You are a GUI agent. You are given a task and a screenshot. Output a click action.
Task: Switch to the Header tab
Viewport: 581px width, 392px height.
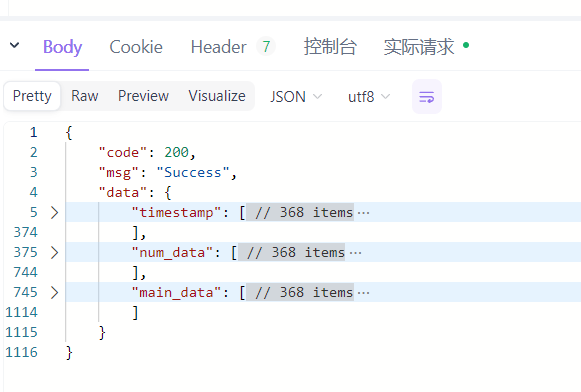[x=218, y=47]
